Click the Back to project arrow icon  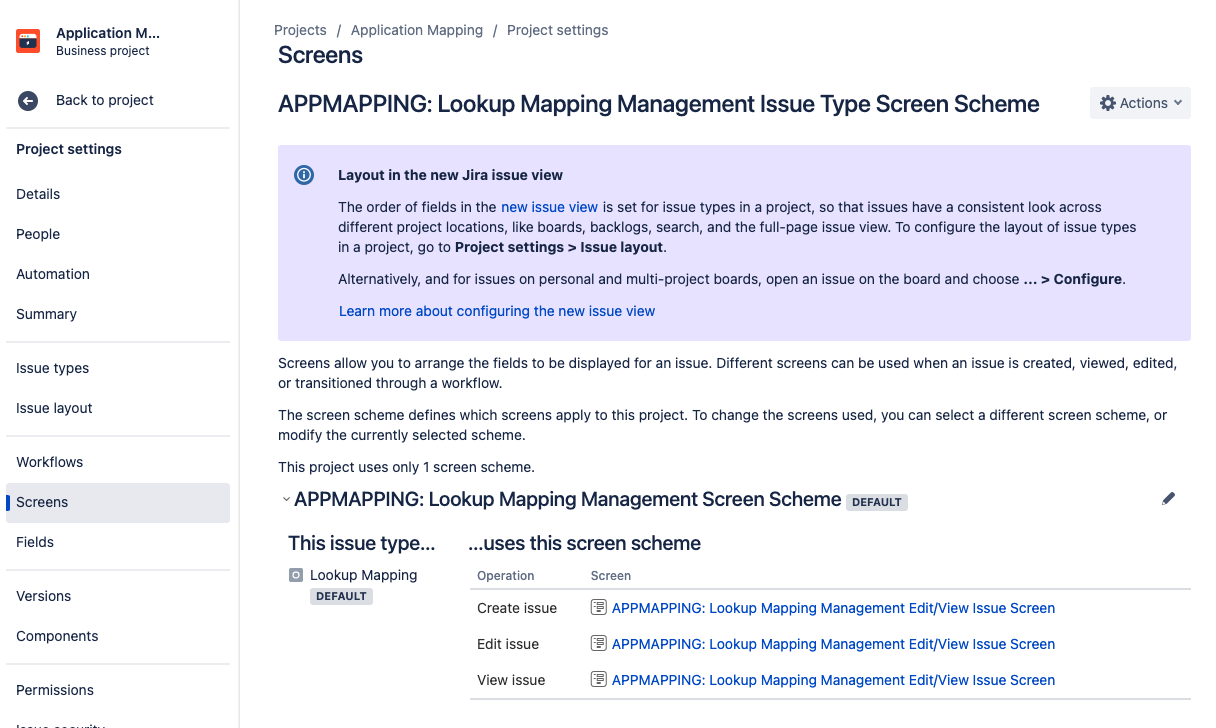27,100
